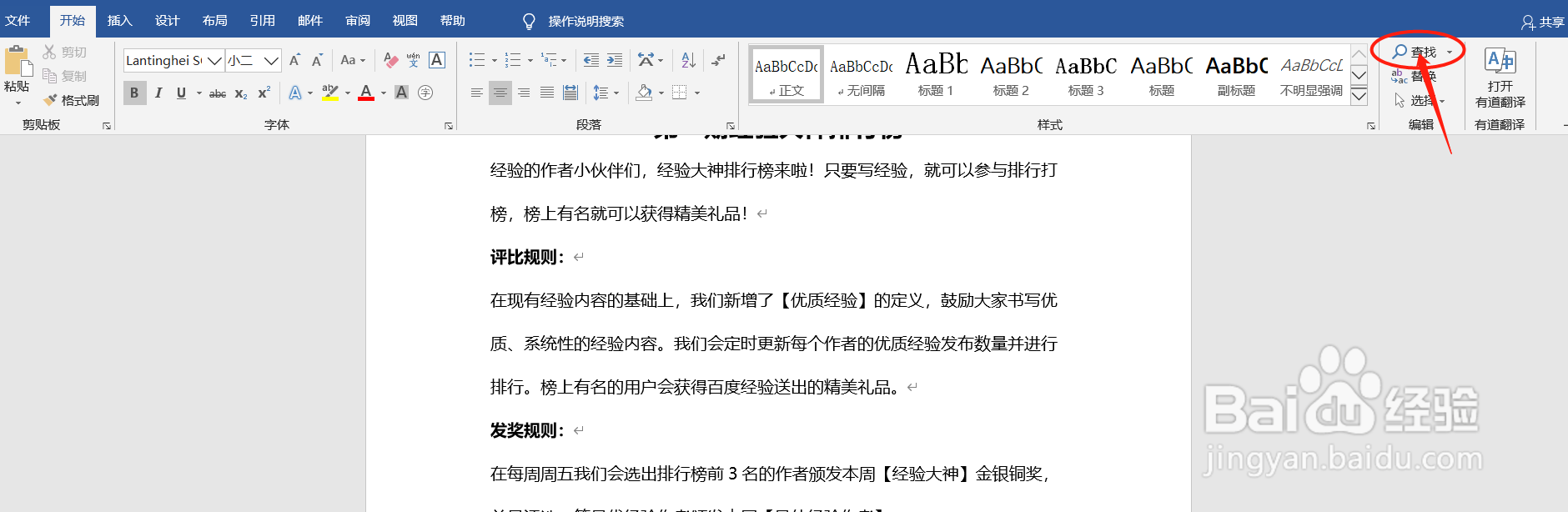Screen dimensions: 1568x512
Task: Open the Help tab
Action: tap(452, 21)
